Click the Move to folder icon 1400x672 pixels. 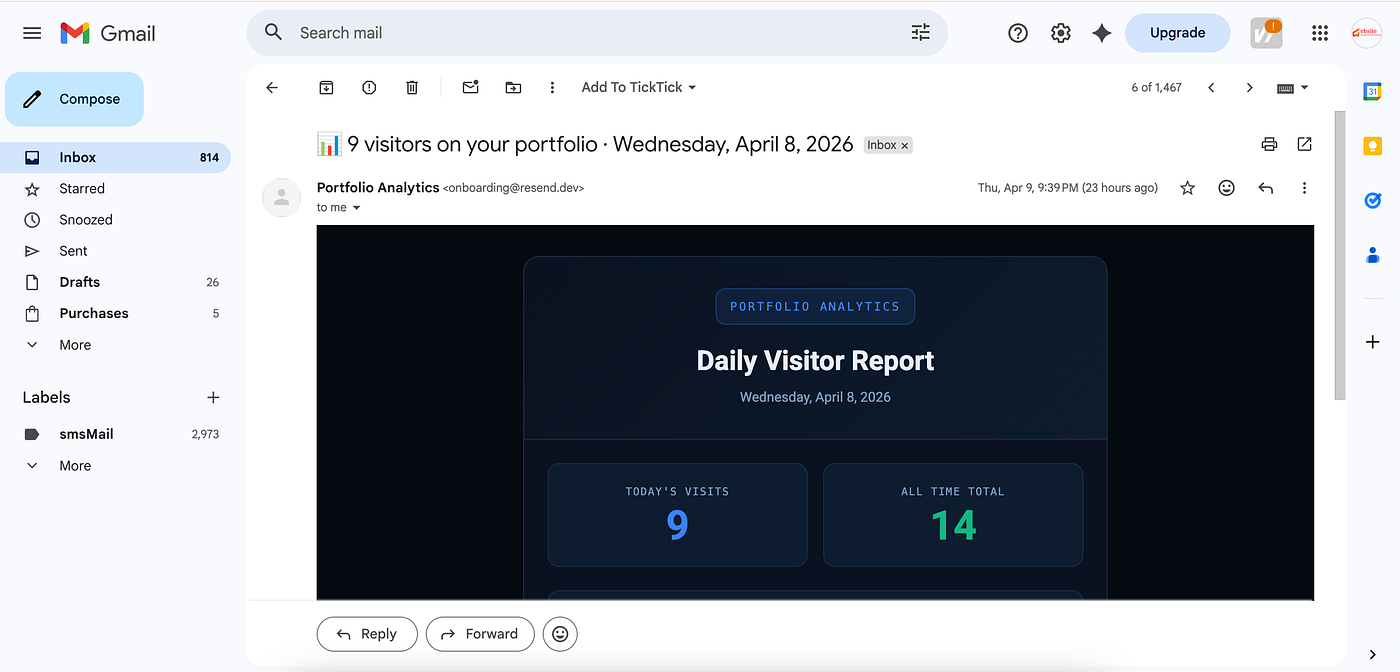coord(513,88)
